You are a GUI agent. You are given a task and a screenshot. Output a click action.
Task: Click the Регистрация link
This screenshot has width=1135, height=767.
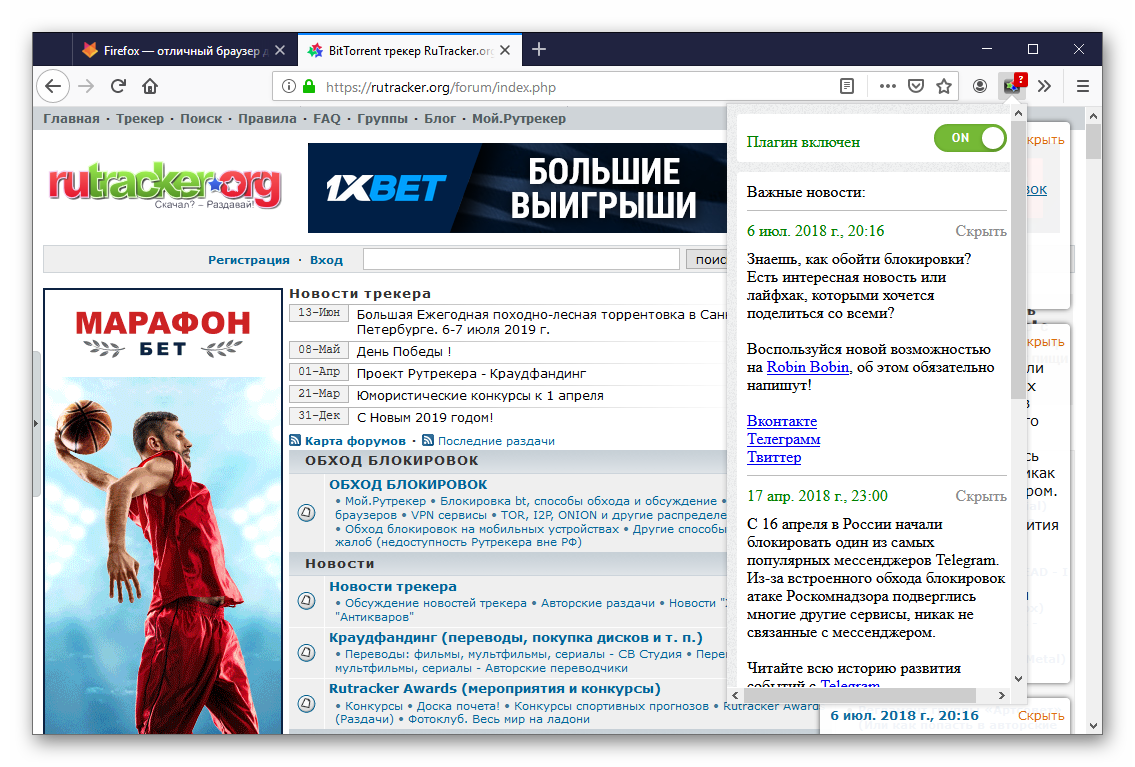click(x=248, y=260)
